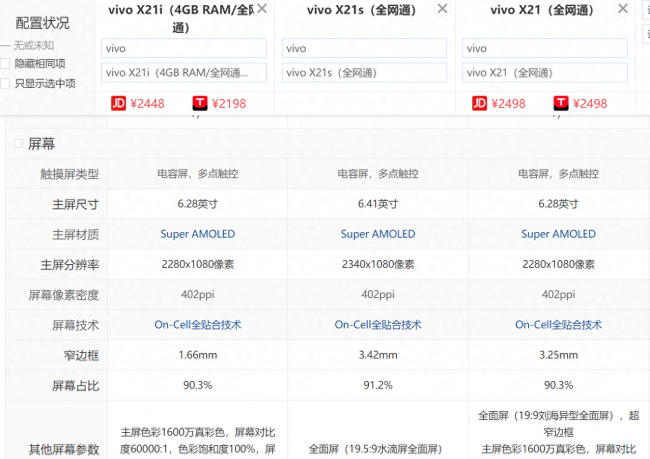The height and width of the screenshot is (459, 650).
Task: Click the 6.41英寸 screen size value
Action: pyautogui.click(x=378, y=204)
